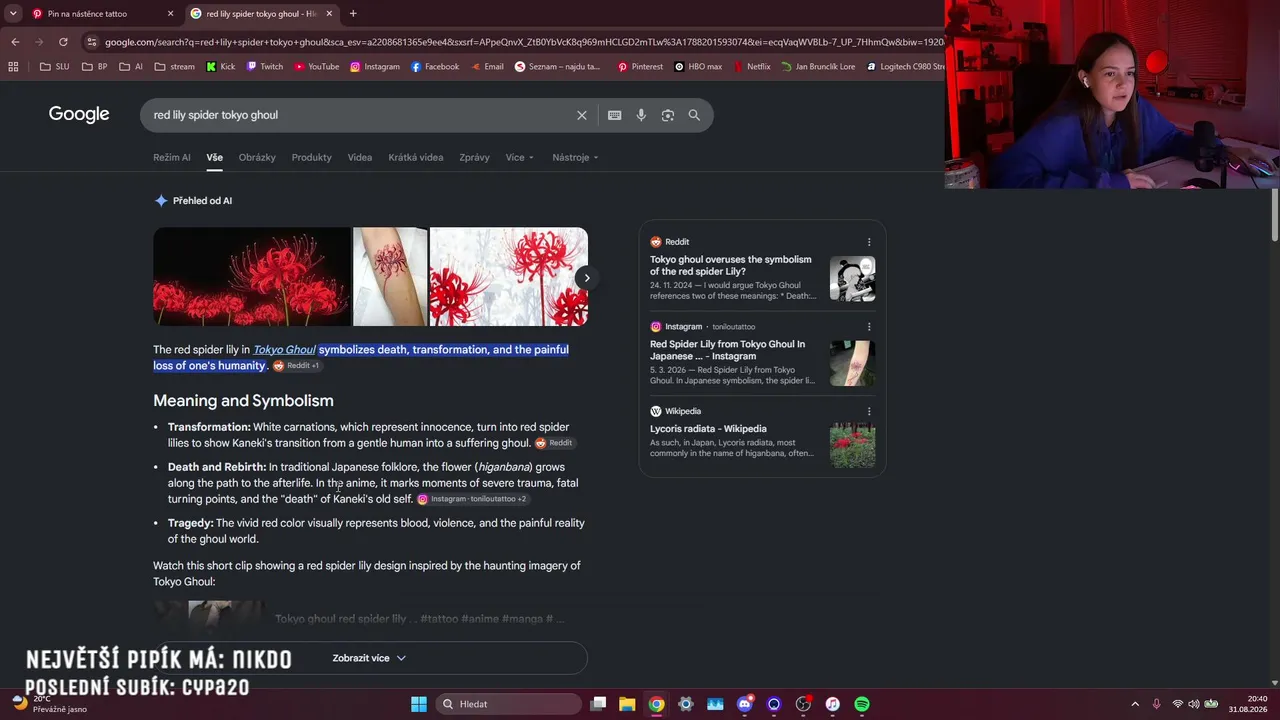Expand AI overview with Zobrazit více
Viewport: 1280px width, 720px height.
coord(370,658)
